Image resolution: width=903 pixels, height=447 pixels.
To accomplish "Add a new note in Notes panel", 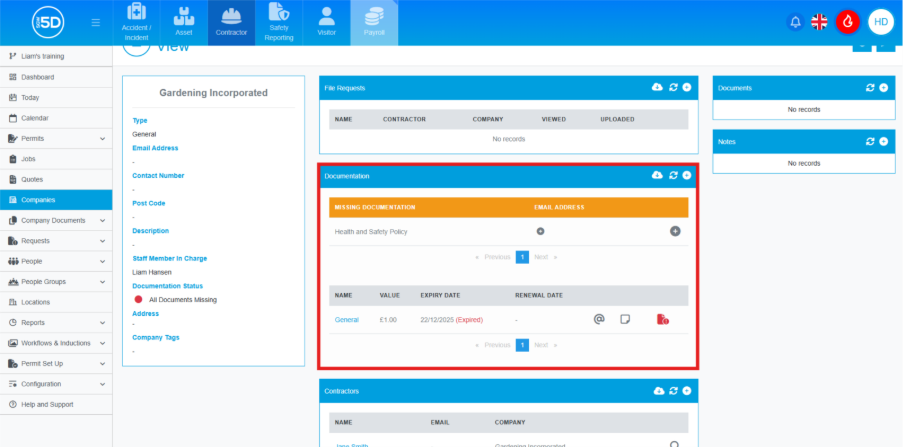I will (x=883, y=142).
